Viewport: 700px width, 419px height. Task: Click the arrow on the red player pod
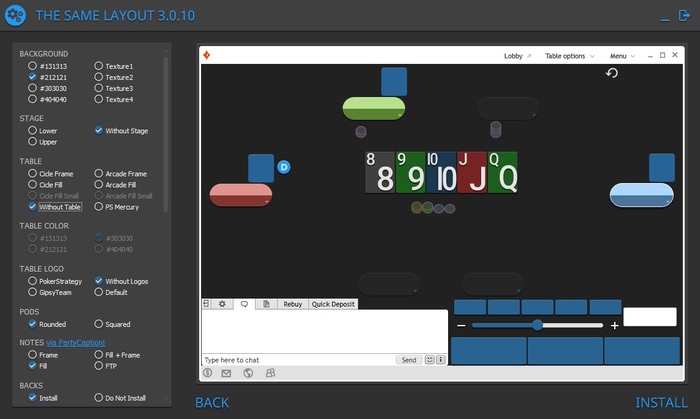pyautogui.click(x=267, y=202)
